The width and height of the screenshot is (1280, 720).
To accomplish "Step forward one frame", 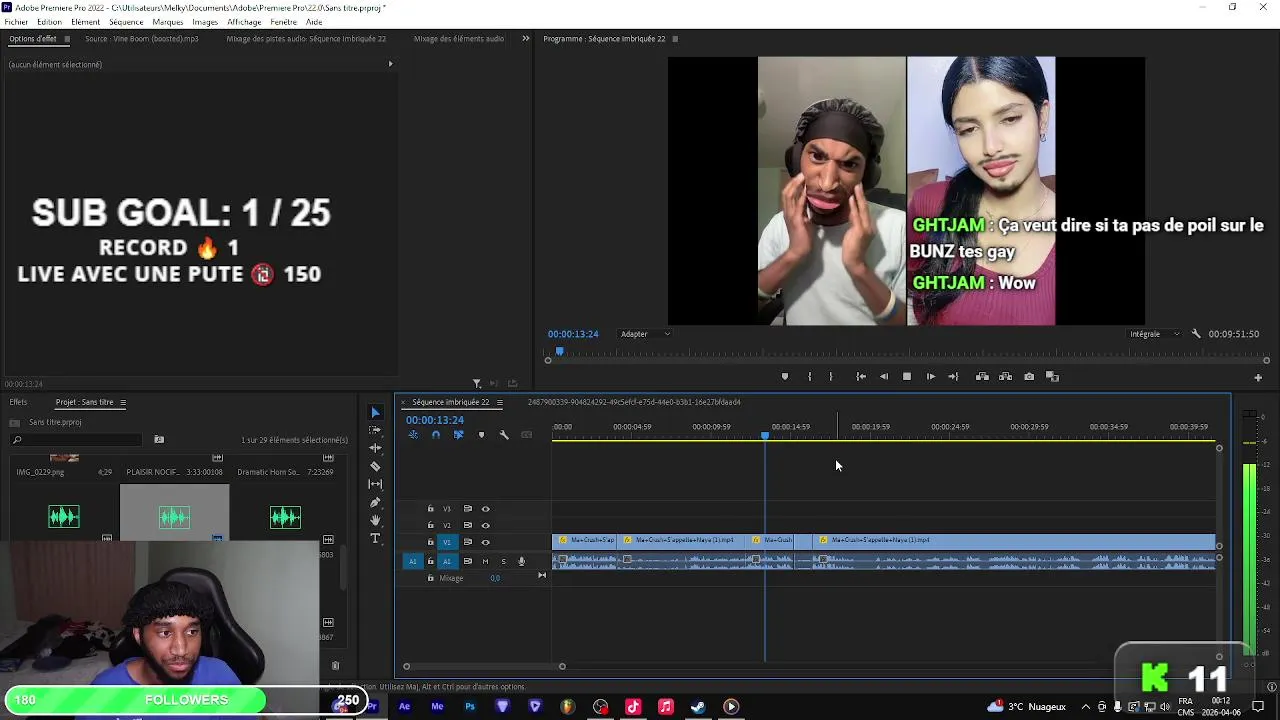I will click(x=930, y=377).
